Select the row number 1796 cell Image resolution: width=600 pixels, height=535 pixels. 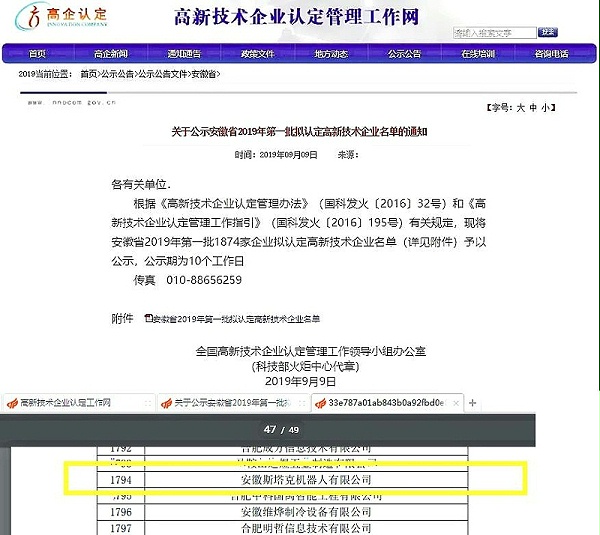pyautogui.click(x=121, y=512)
